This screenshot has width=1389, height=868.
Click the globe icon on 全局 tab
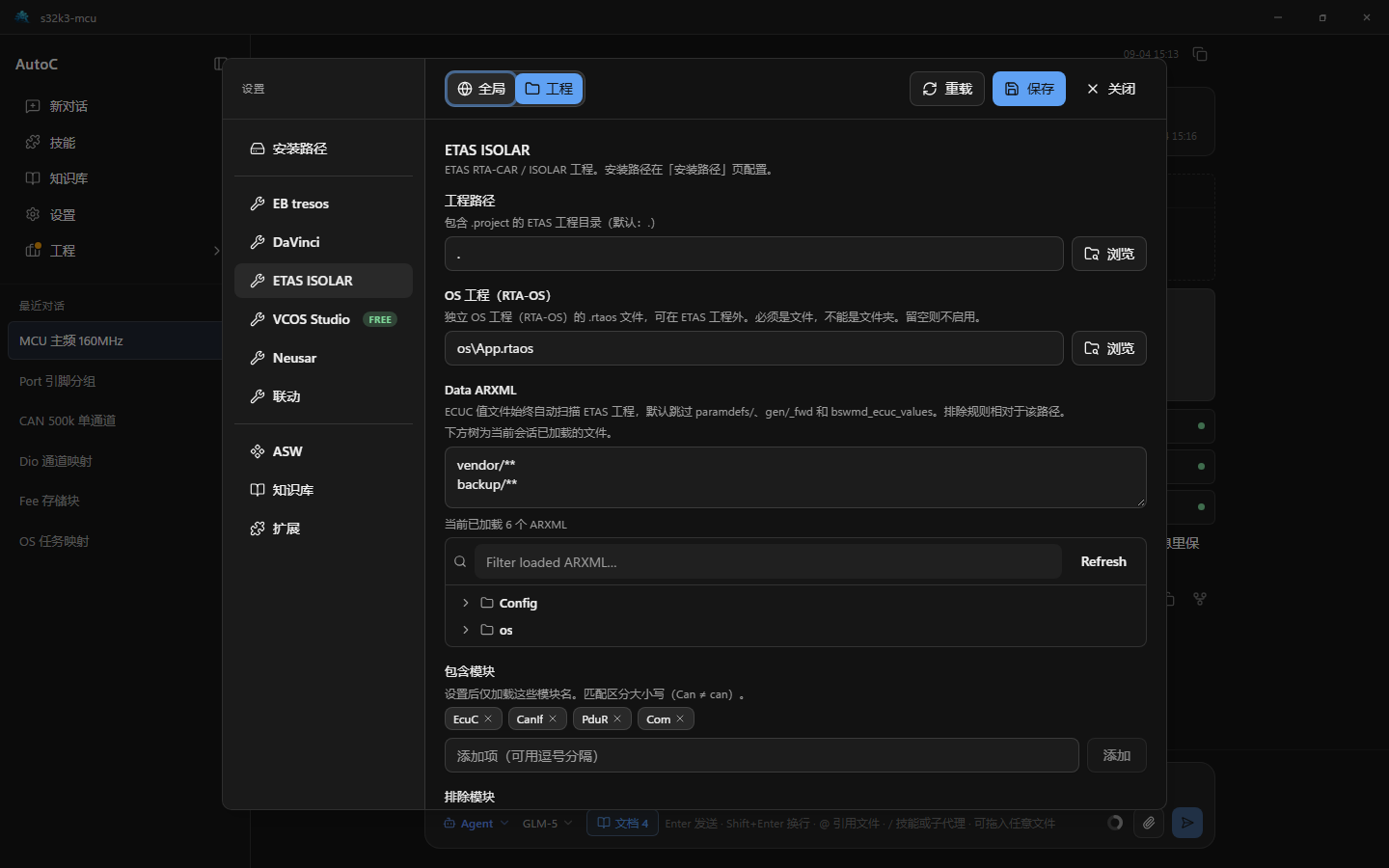click(465, 89)
